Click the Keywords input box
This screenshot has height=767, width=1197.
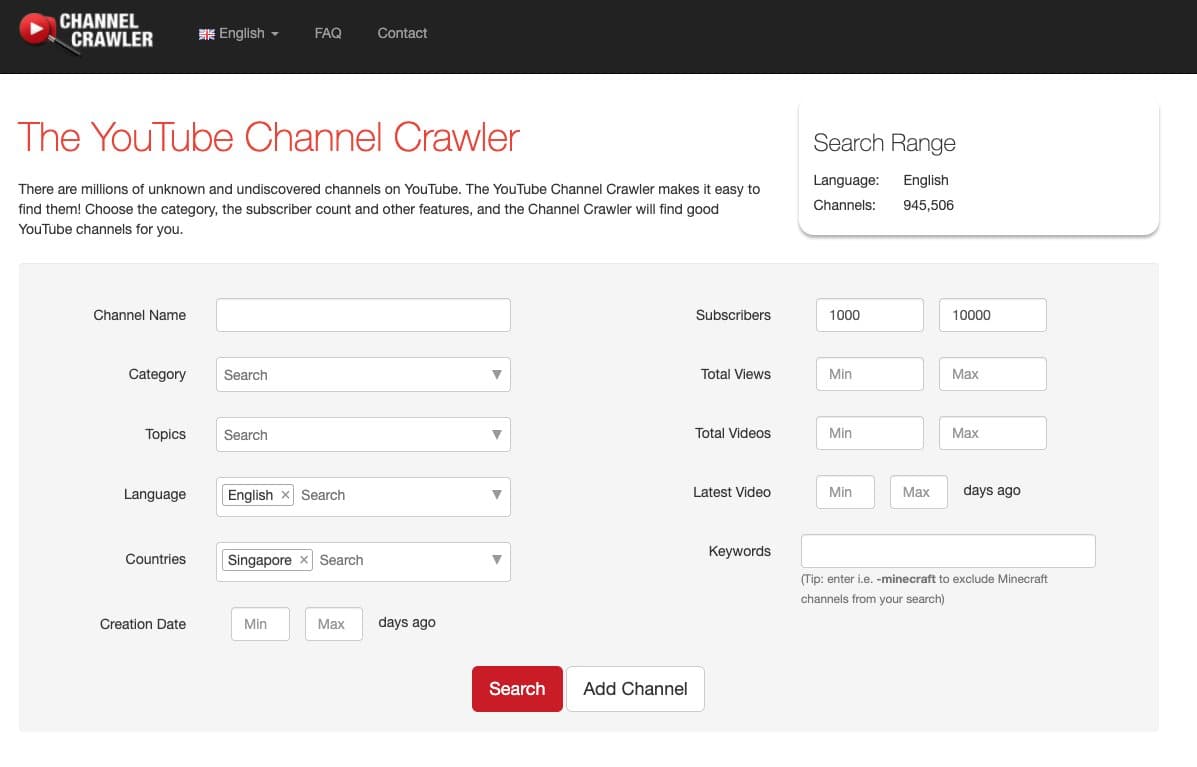(x=948, y=551)
